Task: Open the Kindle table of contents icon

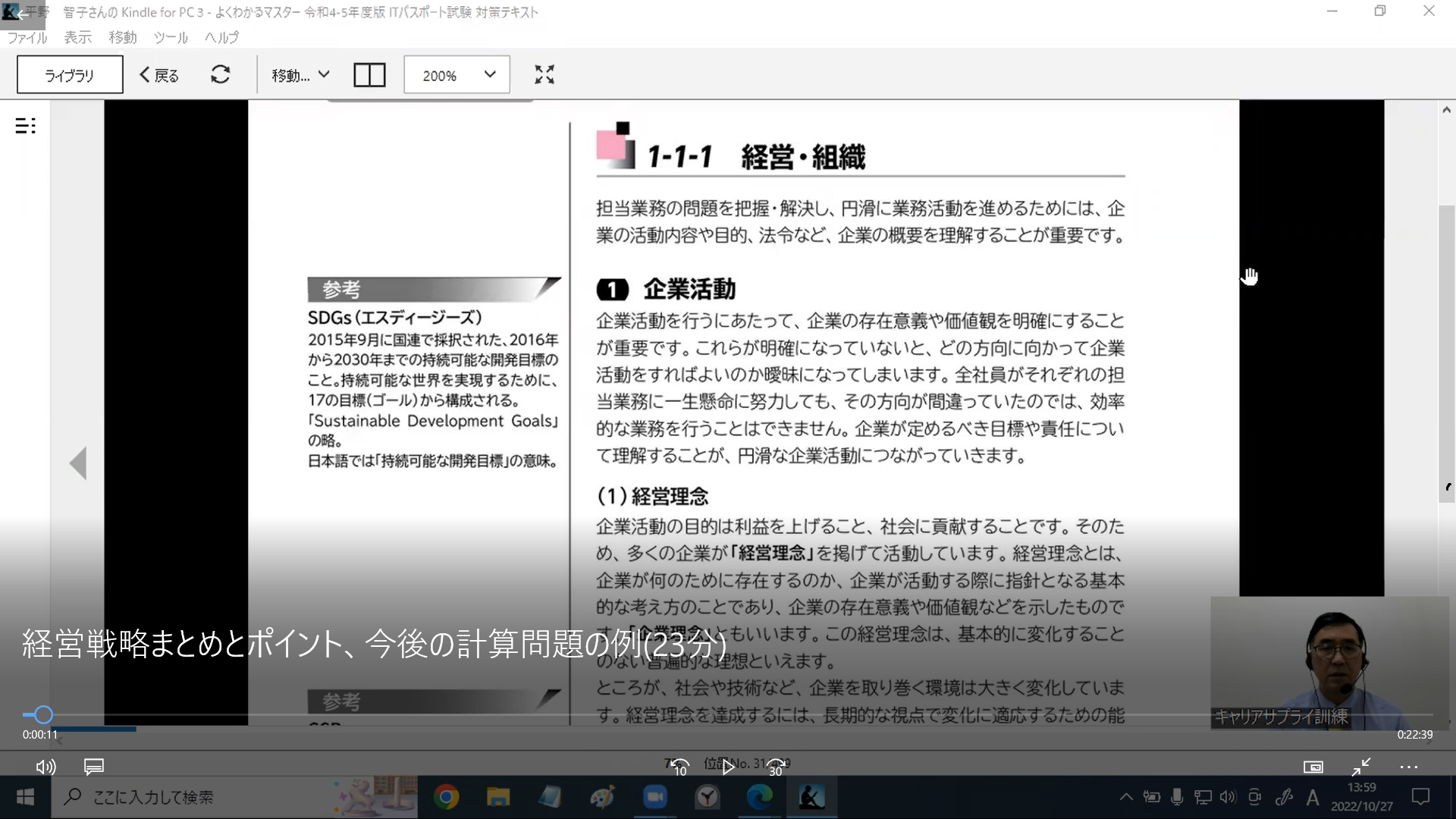Action: tap(25, 126)
